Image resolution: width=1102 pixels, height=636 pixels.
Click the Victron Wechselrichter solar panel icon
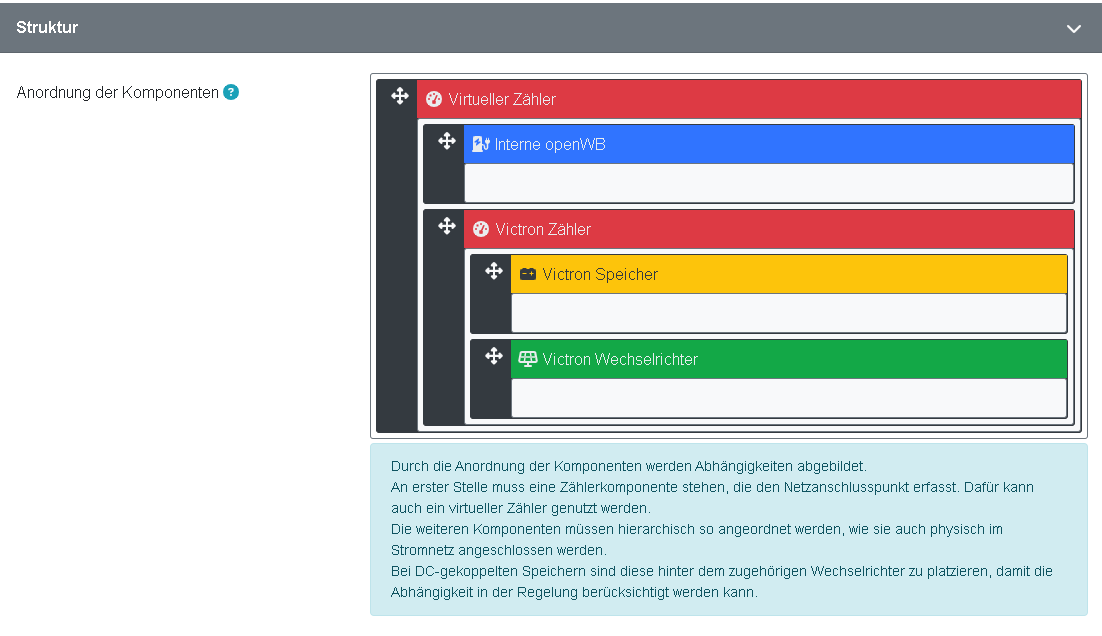[528, 359]
